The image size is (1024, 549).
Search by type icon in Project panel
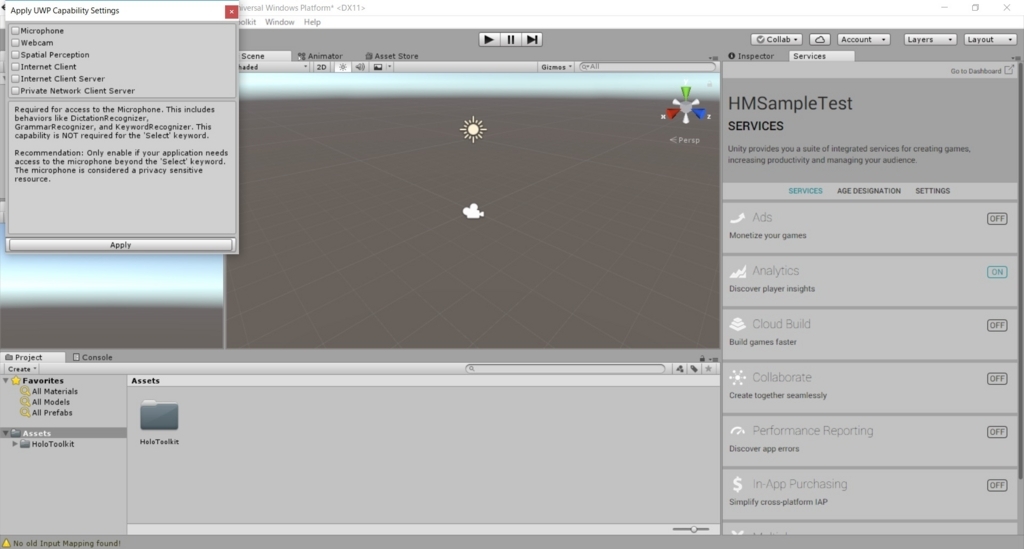[680, 369]
